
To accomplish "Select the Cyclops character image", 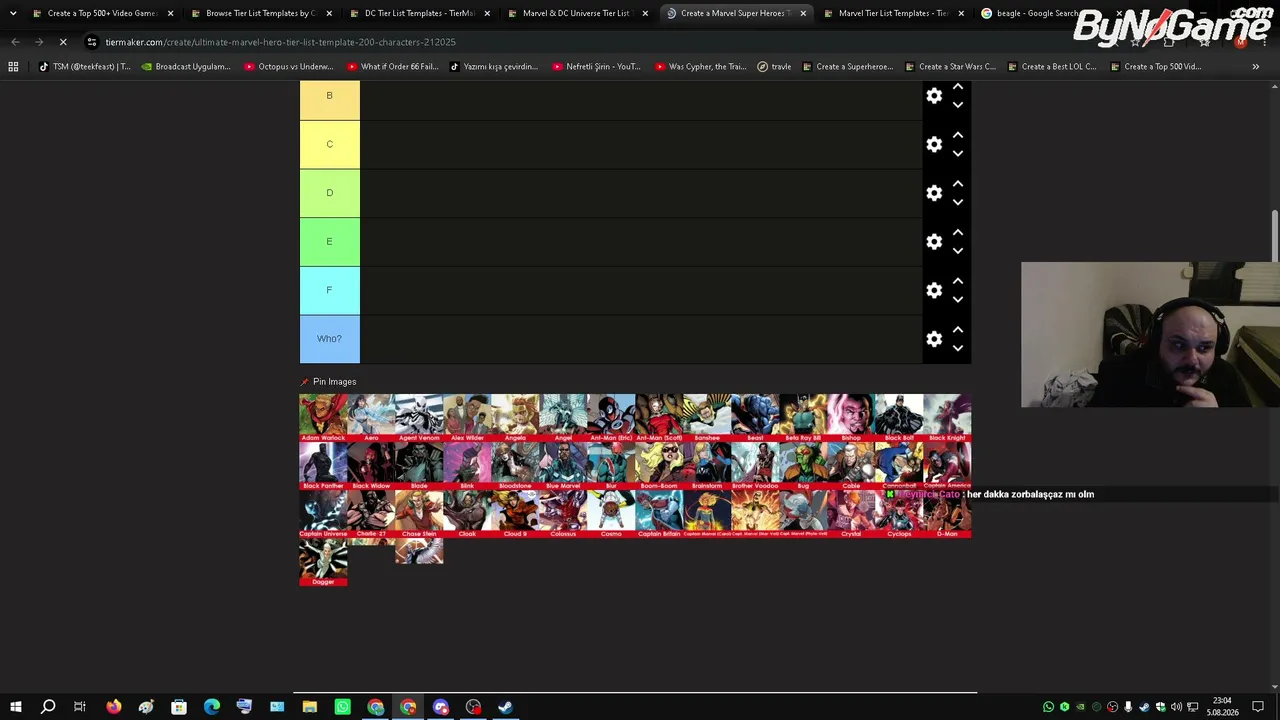I will [x=899, y=514].
